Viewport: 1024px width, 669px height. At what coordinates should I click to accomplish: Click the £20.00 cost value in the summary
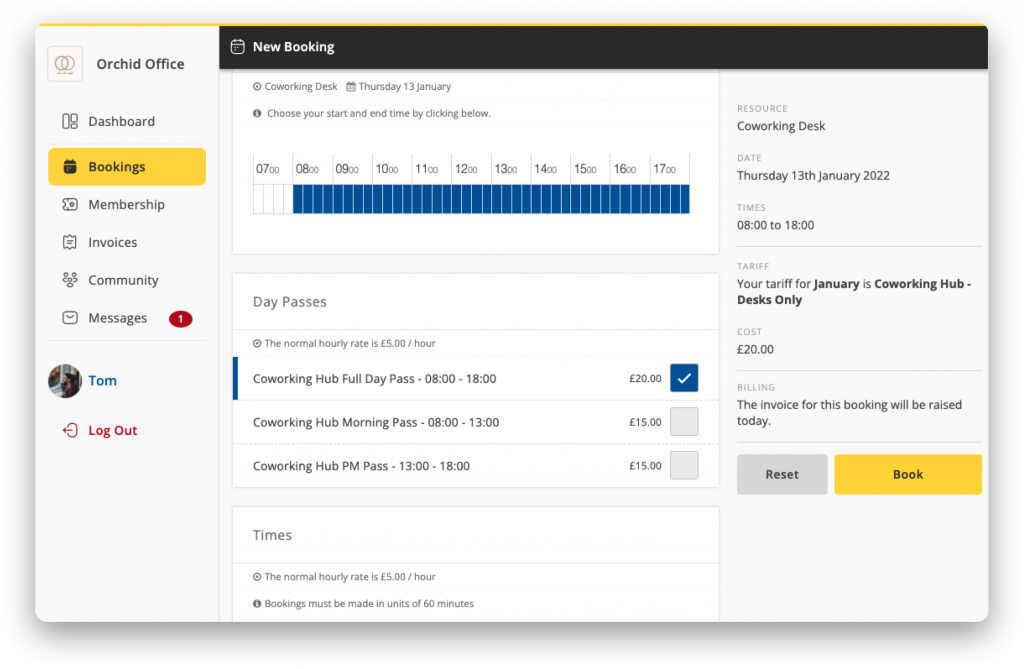click(x=755, y=350)
